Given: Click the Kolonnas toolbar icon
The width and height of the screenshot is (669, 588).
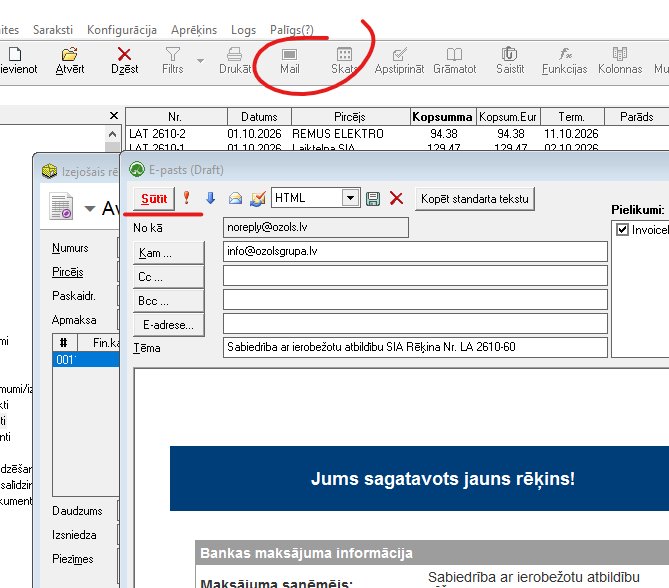Looking at the screenshot, I should click(620, 54).
